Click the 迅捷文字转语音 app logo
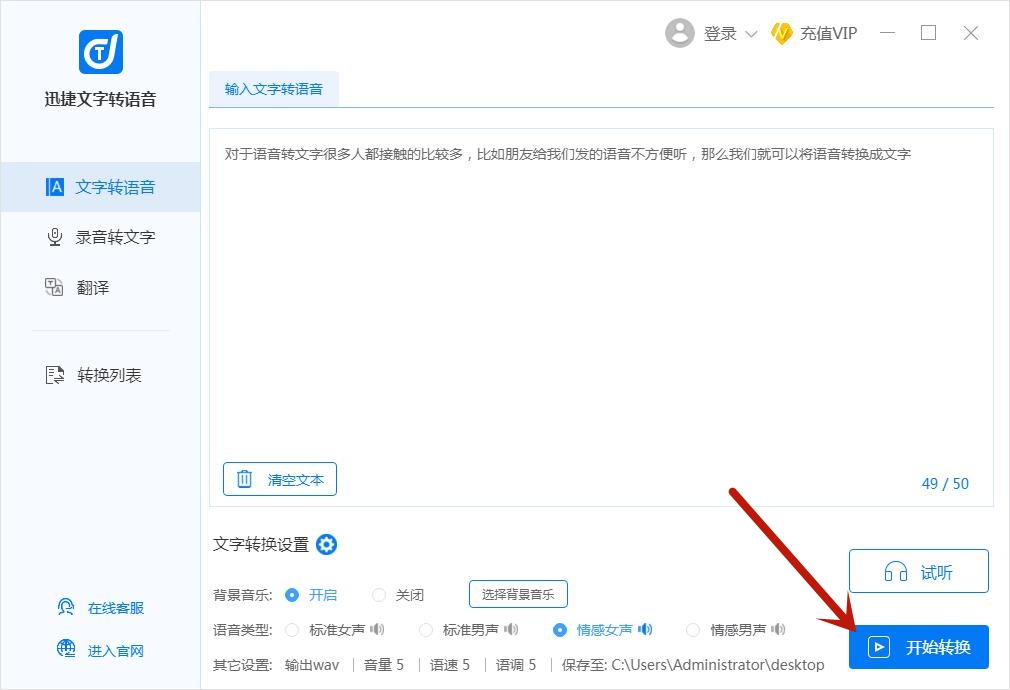Screen dimensions: 1010x690 [100, 52]
